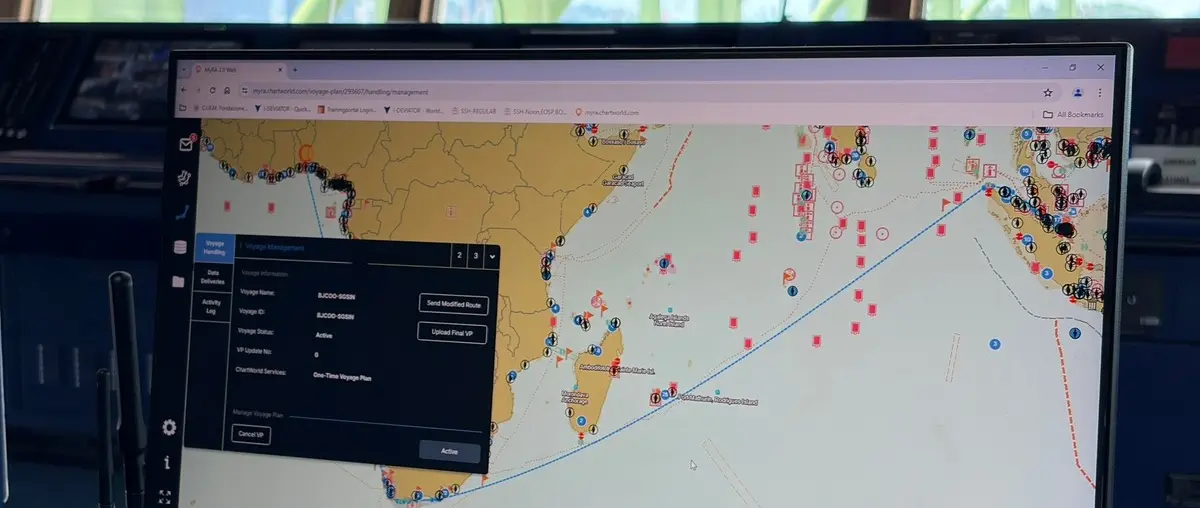Click the orange circle marker on West Africa coast
The image size is (1200, 508).
tap(306, 154)
